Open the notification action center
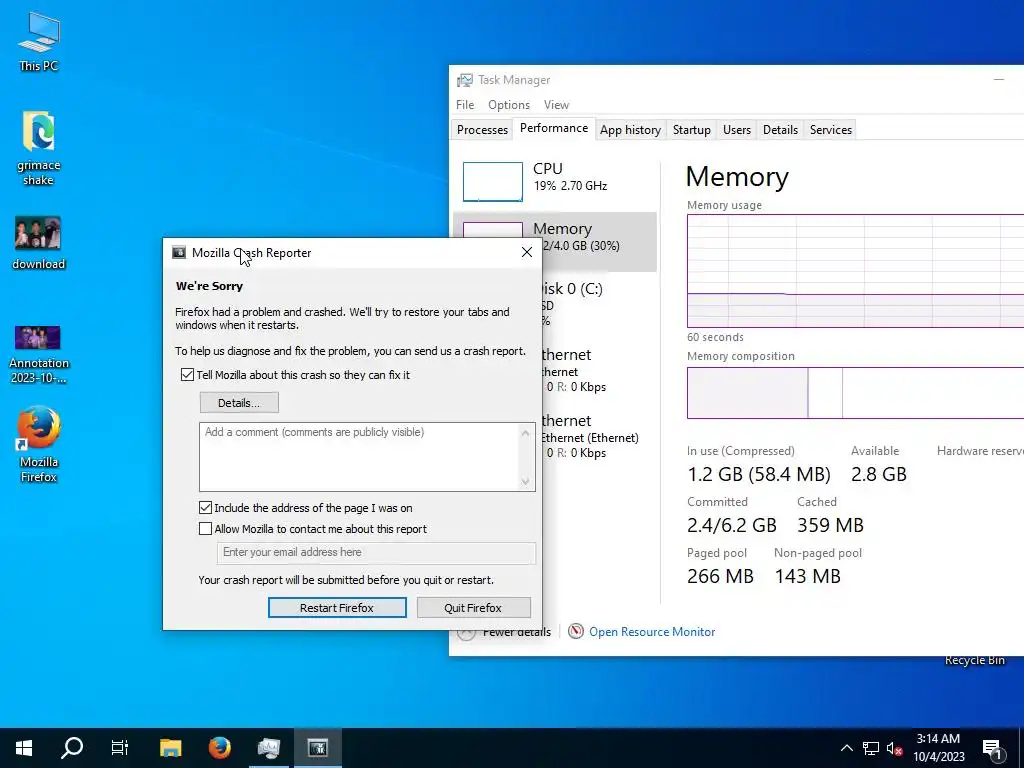This screenshot has height=768, width=1024. click(993, 748)
